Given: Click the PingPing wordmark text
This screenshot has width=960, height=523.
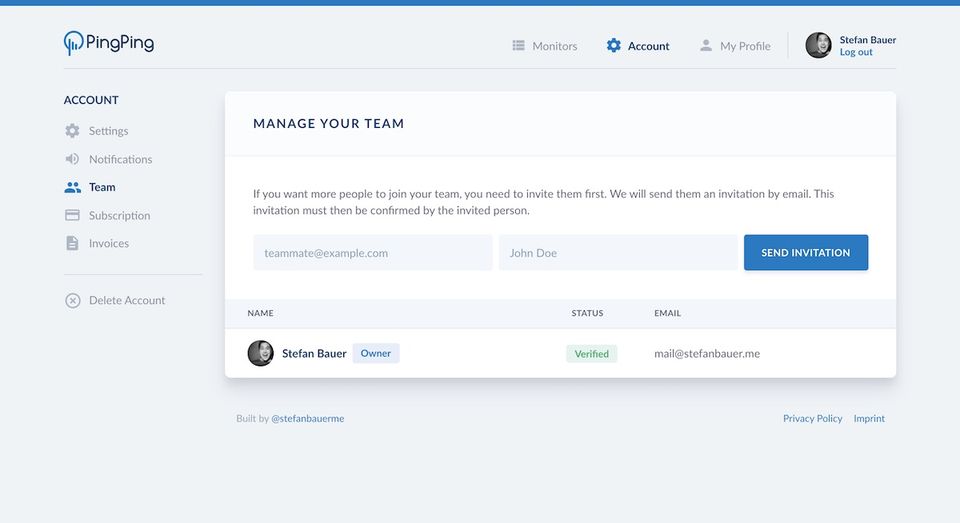Looking at the screenshot, I should [x=120, y=43].
